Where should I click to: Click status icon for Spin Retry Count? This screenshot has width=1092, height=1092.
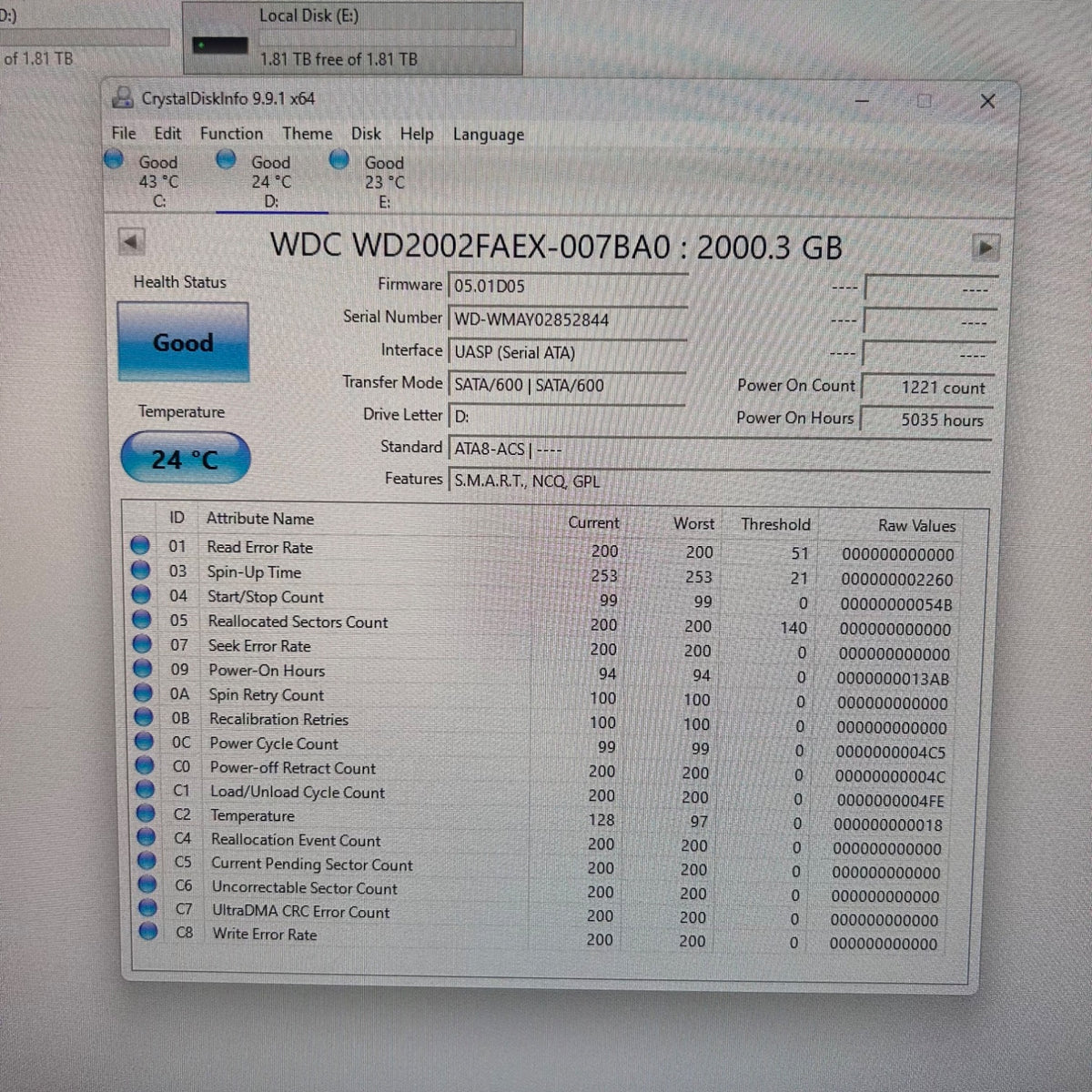(x=143, y=693)
